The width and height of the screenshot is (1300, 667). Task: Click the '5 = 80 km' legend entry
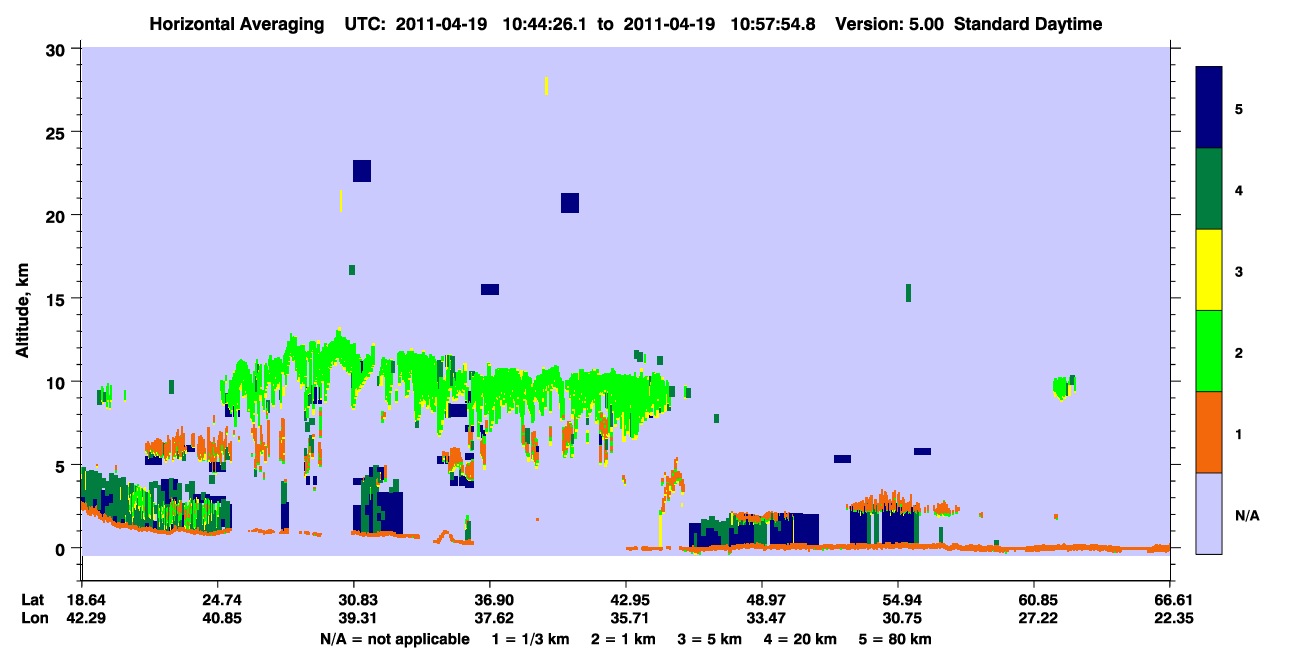click(895, 638)
